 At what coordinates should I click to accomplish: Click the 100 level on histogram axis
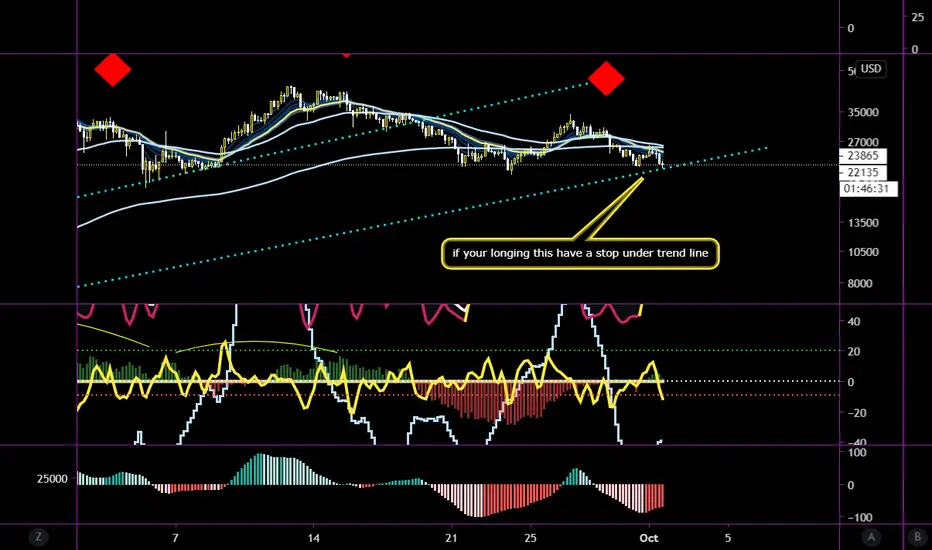click(x=857, y=452)
